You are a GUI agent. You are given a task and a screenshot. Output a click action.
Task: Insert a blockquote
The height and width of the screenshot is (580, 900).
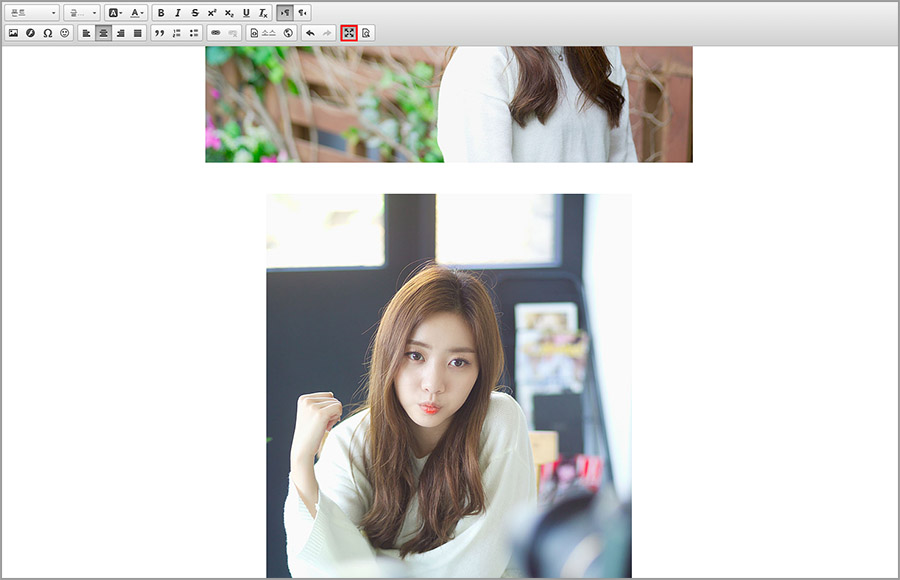pyautogui.click(x=159, y=33)
